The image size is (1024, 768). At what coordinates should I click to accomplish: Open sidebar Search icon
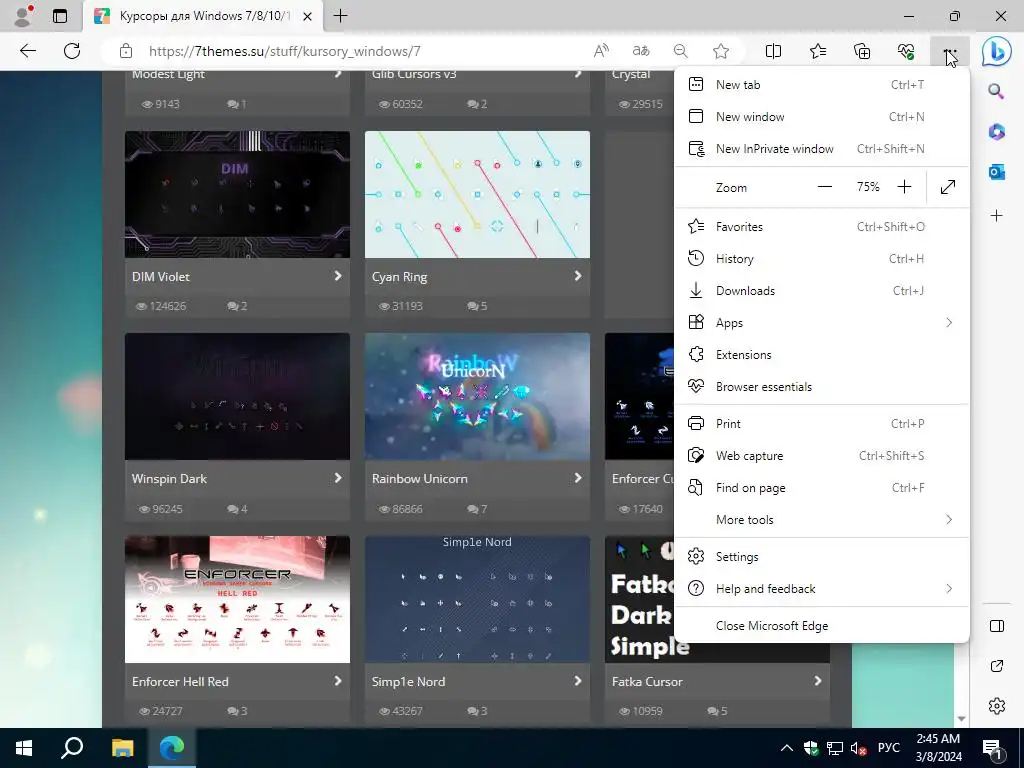point(996,91)
